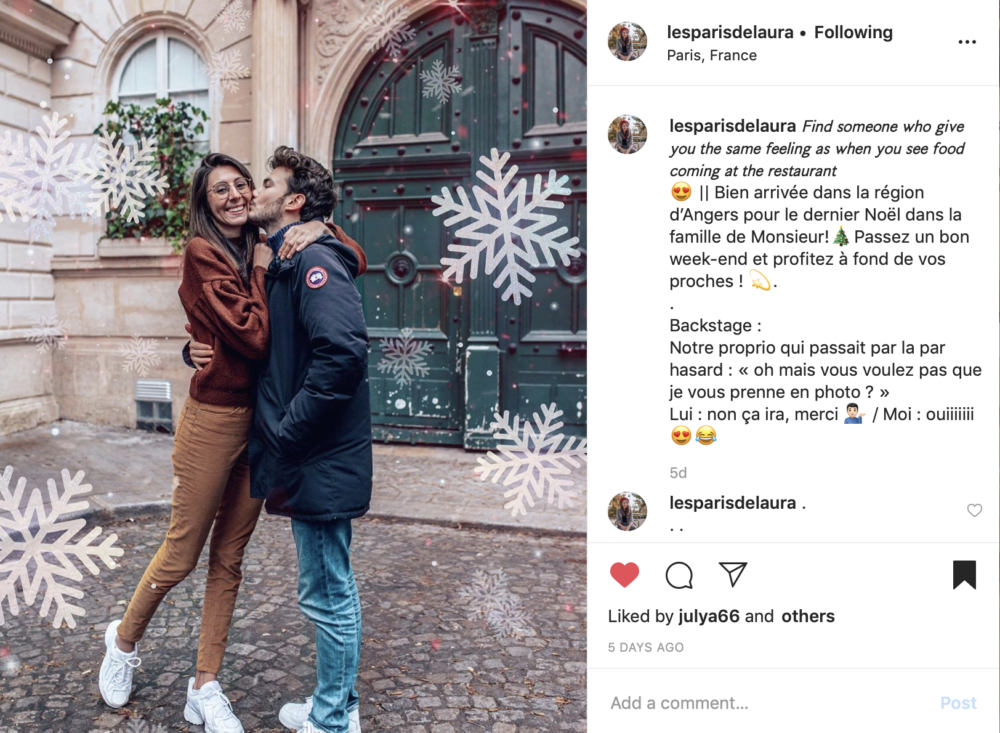This screenshot has width=1000, height=733.
Task: Click the Post comment button
Action: point(958,703)
